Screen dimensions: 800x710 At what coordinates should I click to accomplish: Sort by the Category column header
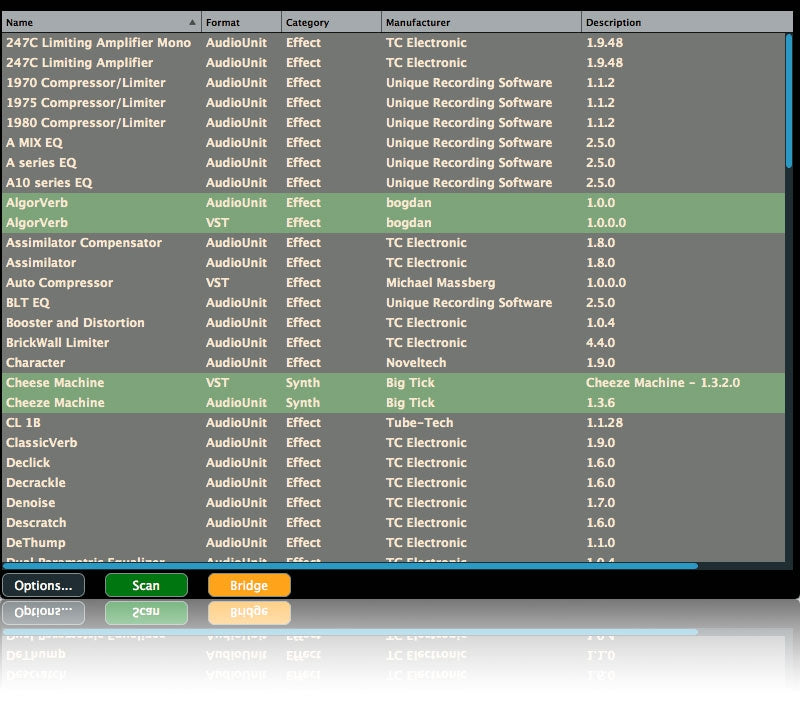(x=331, y=22)
